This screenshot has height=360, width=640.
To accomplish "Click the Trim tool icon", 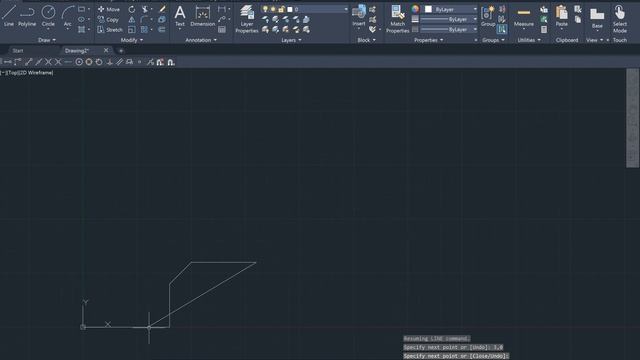I will [x=145, y=9].
